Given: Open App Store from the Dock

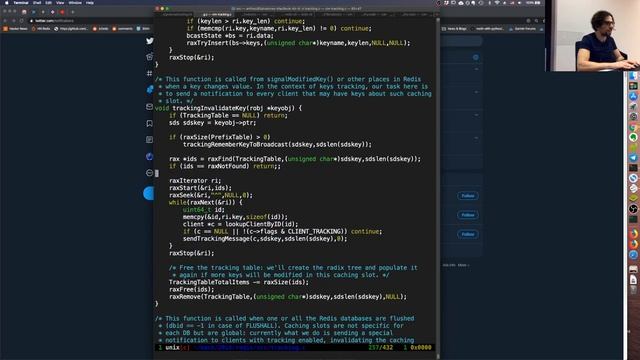Looking at the screenshot, I should 633,96.
